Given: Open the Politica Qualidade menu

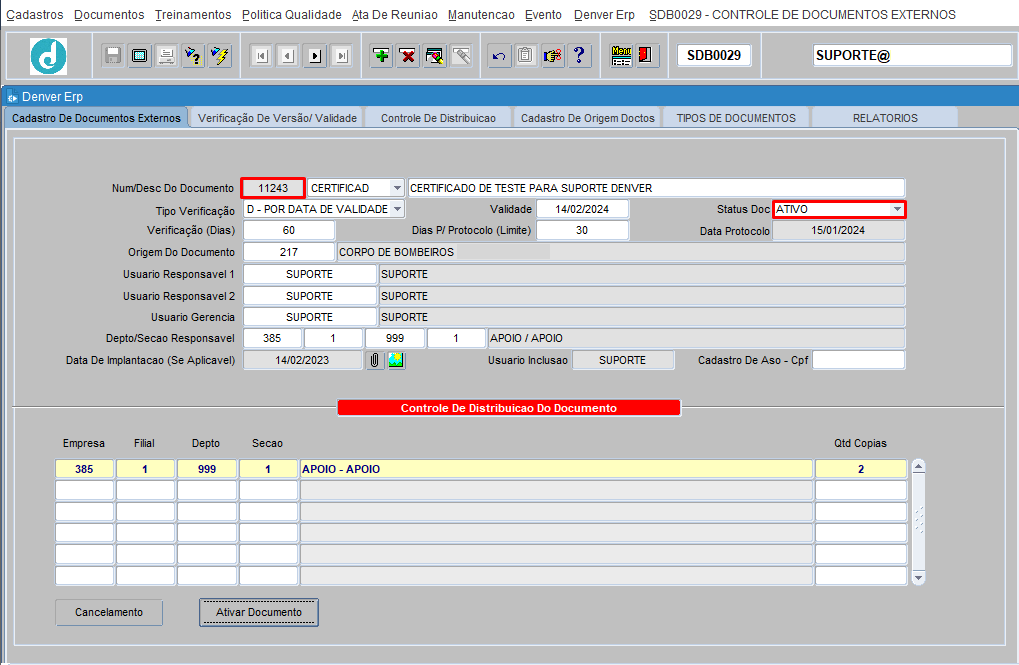Looking at the screenshot, I should (292, 14).
